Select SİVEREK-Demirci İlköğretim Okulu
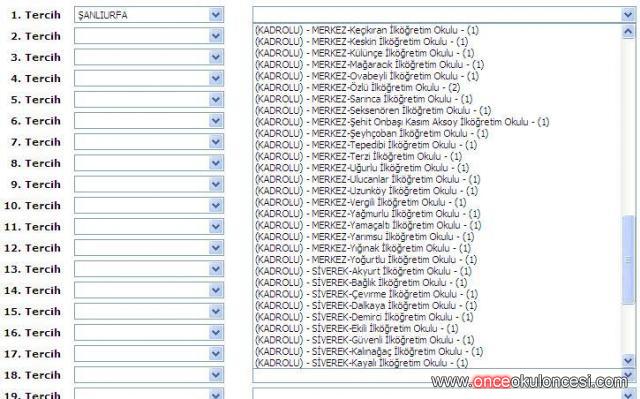 click(364, 317)
